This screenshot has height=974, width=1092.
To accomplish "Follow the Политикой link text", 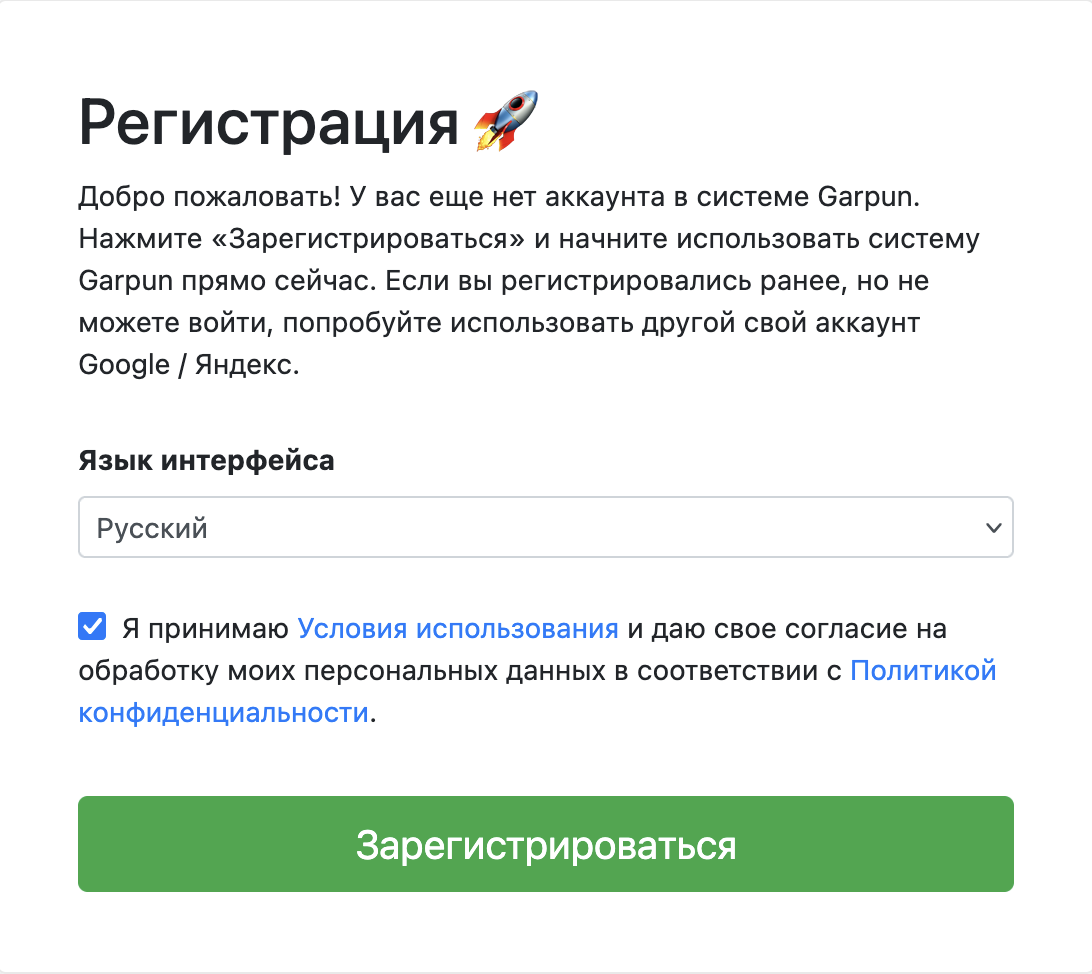I will tap(923, 670).
